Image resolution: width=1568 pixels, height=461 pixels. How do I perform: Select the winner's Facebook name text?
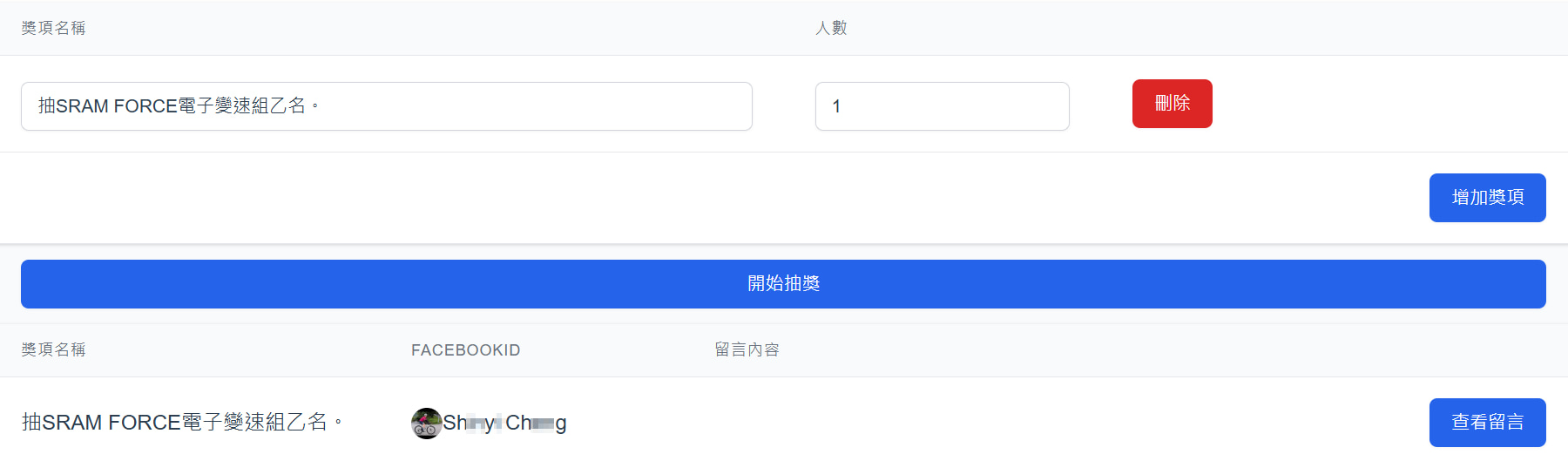coord(504,424)
